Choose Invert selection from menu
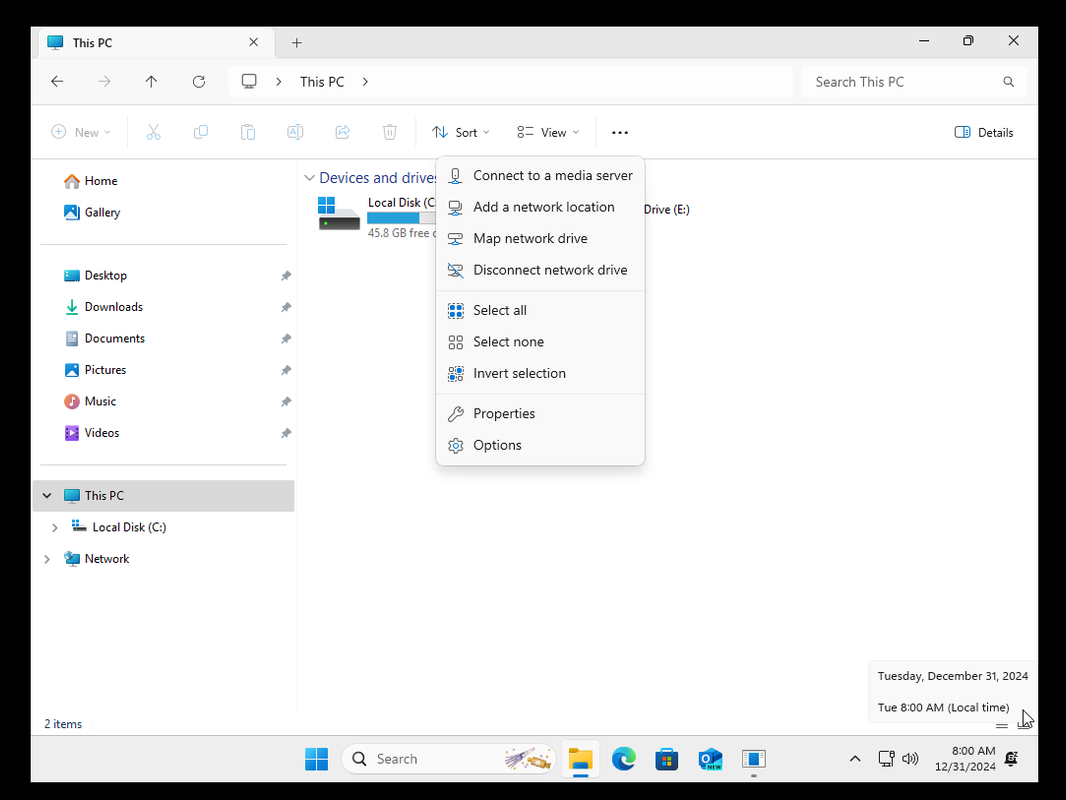This screenshot has width=1066, height=800. click(x=540, y=373)
